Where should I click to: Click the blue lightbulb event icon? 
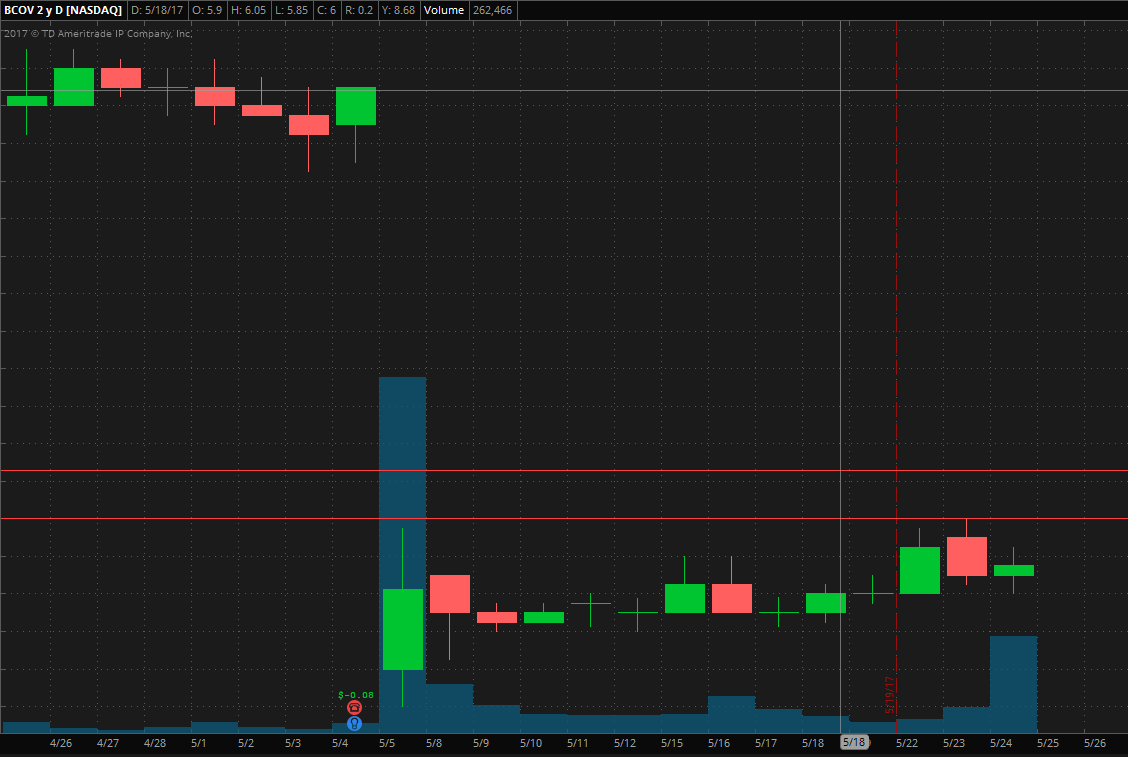tap(354, 723)
